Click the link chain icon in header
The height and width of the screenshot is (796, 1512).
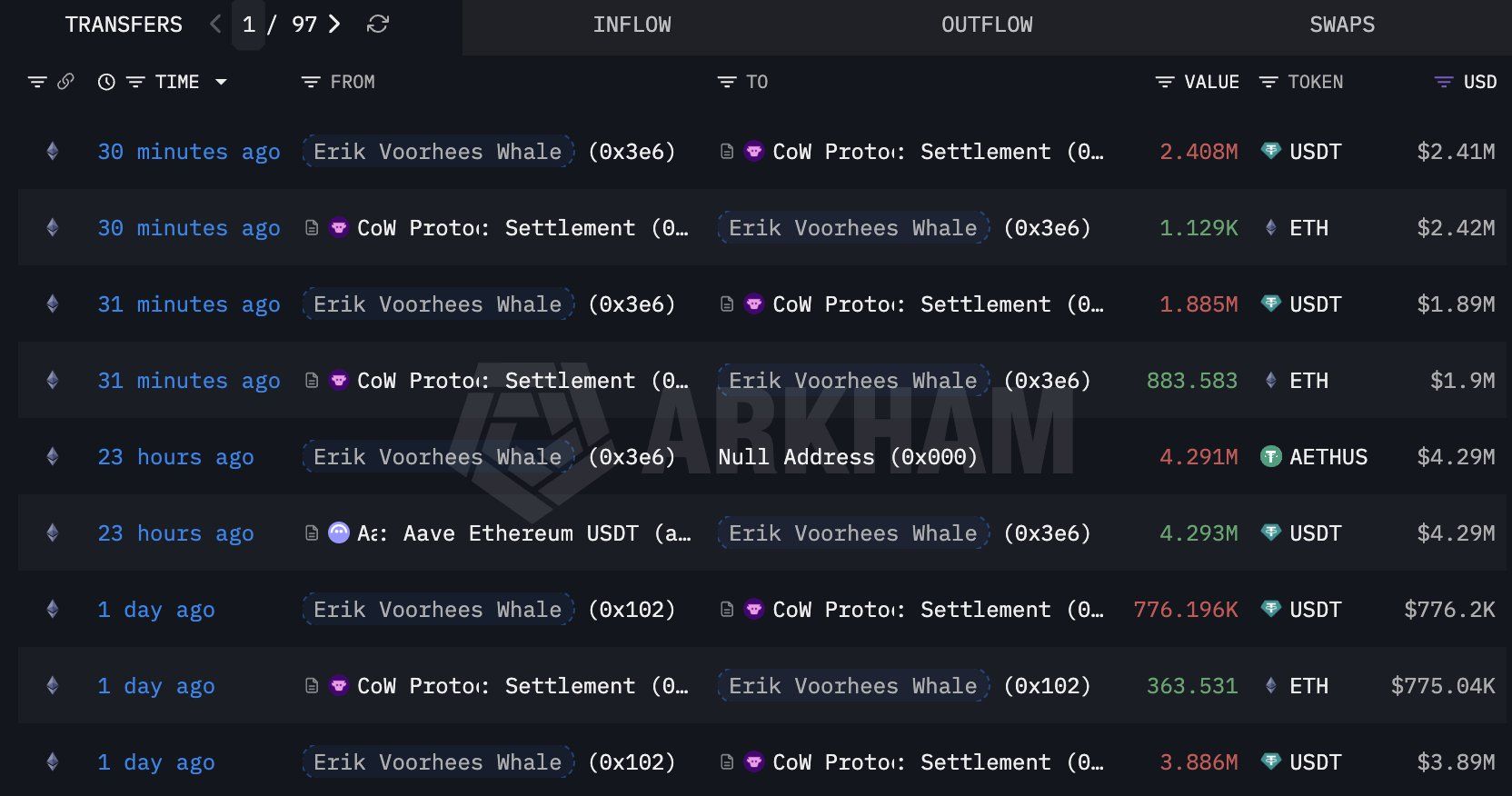(65, 82)
